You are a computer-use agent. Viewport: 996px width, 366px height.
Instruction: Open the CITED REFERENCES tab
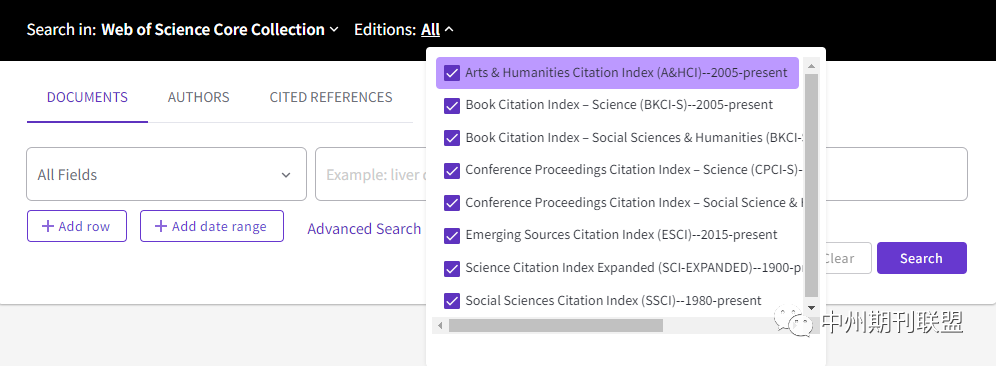pos(331,97)
